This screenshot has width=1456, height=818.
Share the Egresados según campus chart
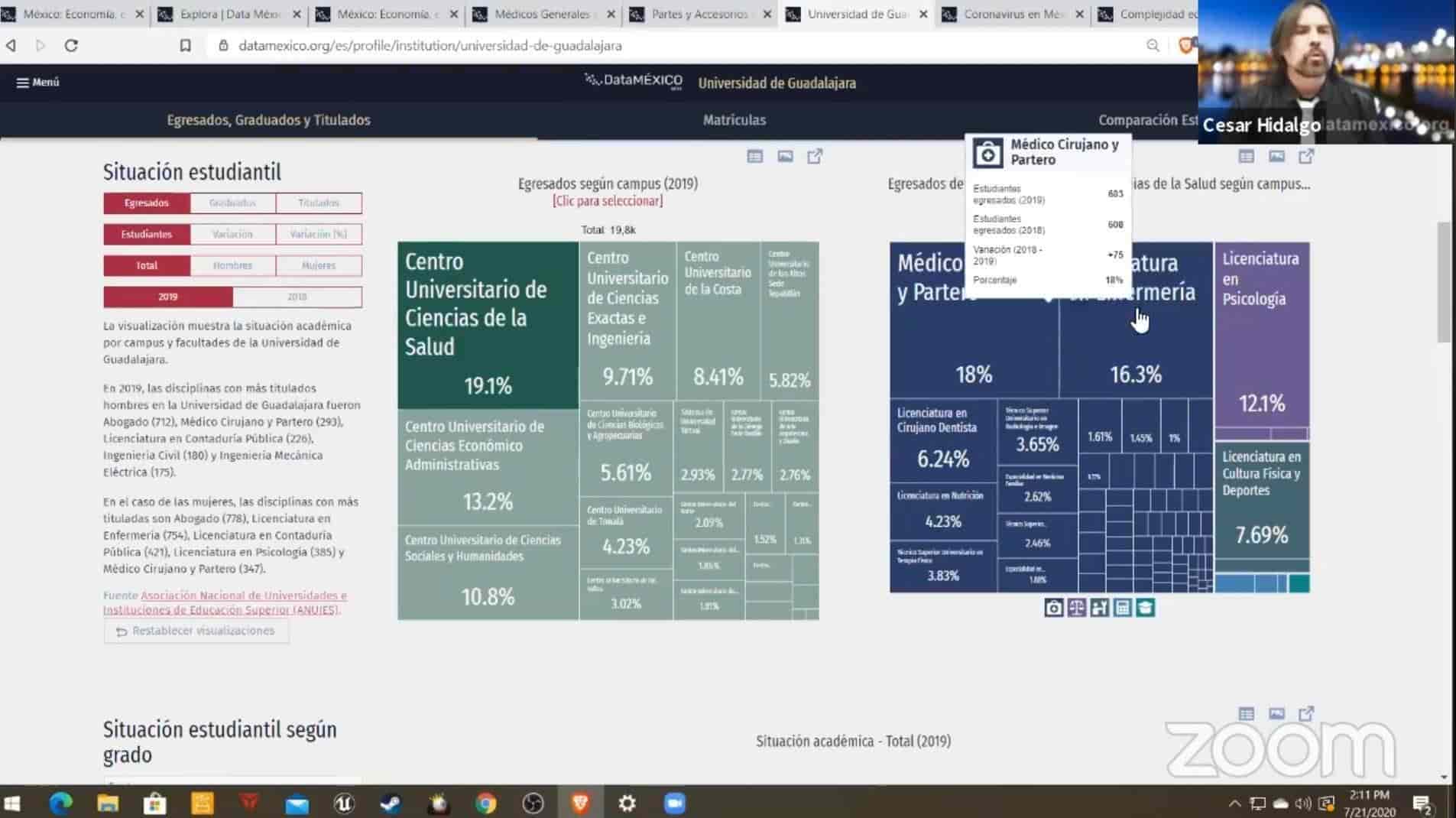[815, 157]
